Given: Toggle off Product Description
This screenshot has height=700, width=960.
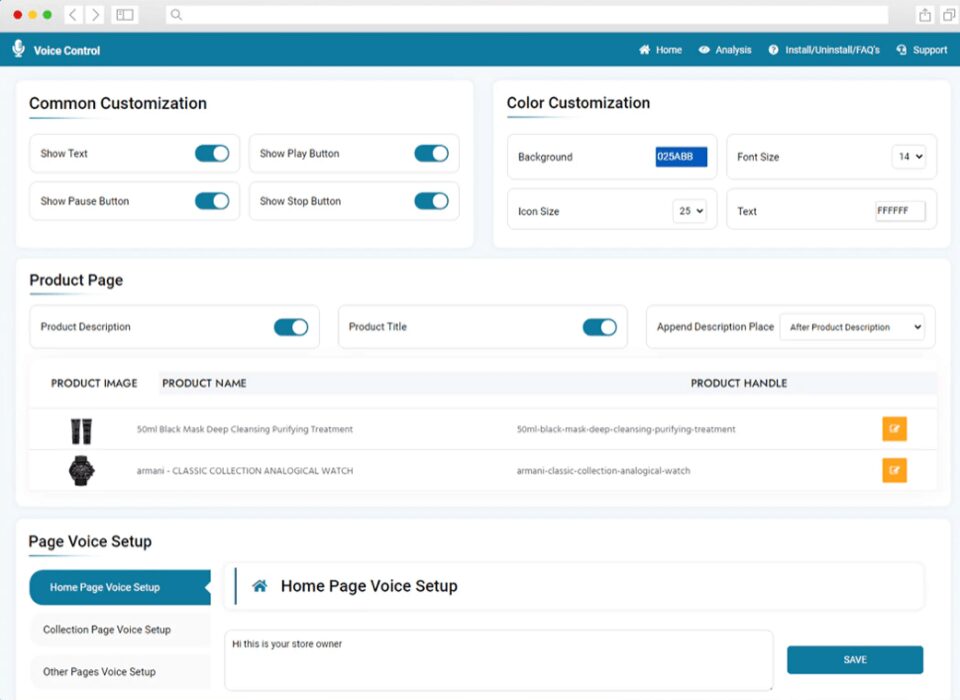Looking at the screenshot, I should [x=291, y=327].
